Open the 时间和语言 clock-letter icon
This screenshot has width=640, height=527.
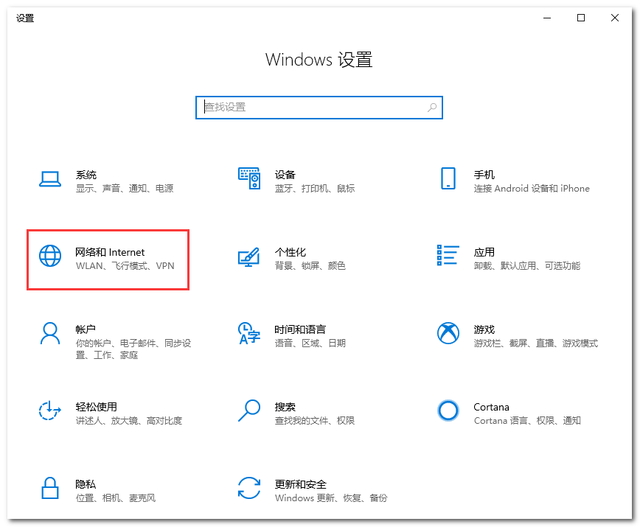click(249, 334)
